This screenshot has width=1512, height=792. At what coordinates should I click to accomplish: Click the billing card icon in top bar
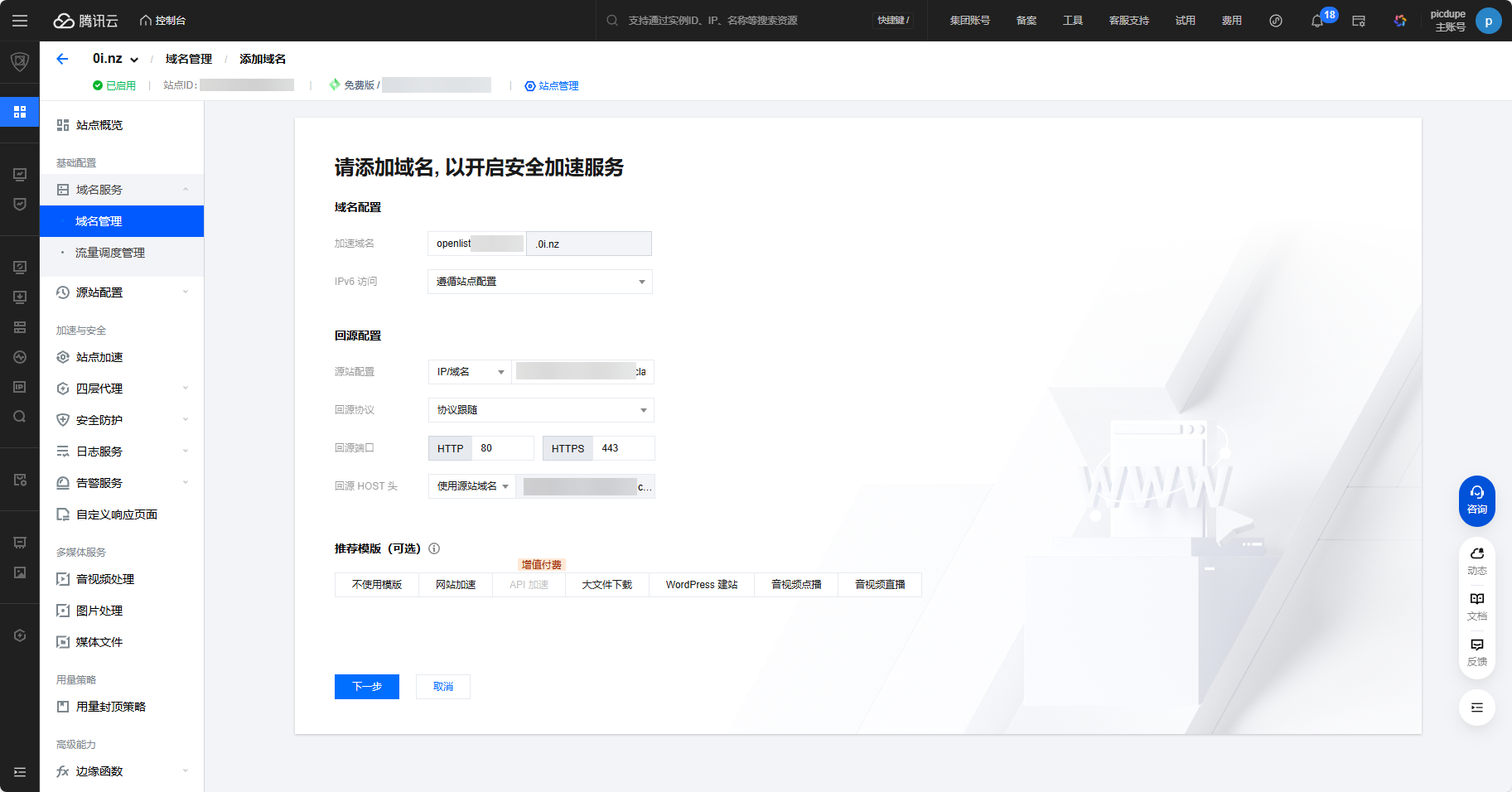[1359, 21]
